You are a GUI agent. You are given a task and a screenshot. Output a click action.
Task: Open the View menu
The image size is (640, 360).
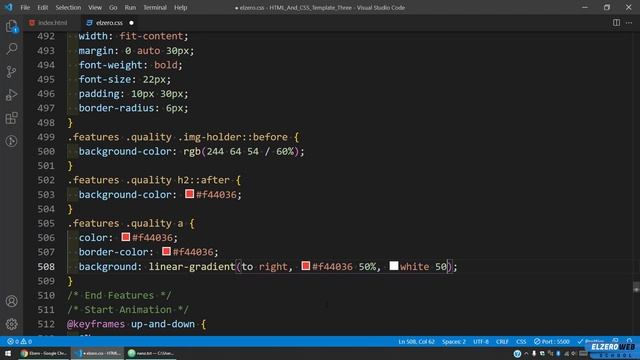coord(95,7)
